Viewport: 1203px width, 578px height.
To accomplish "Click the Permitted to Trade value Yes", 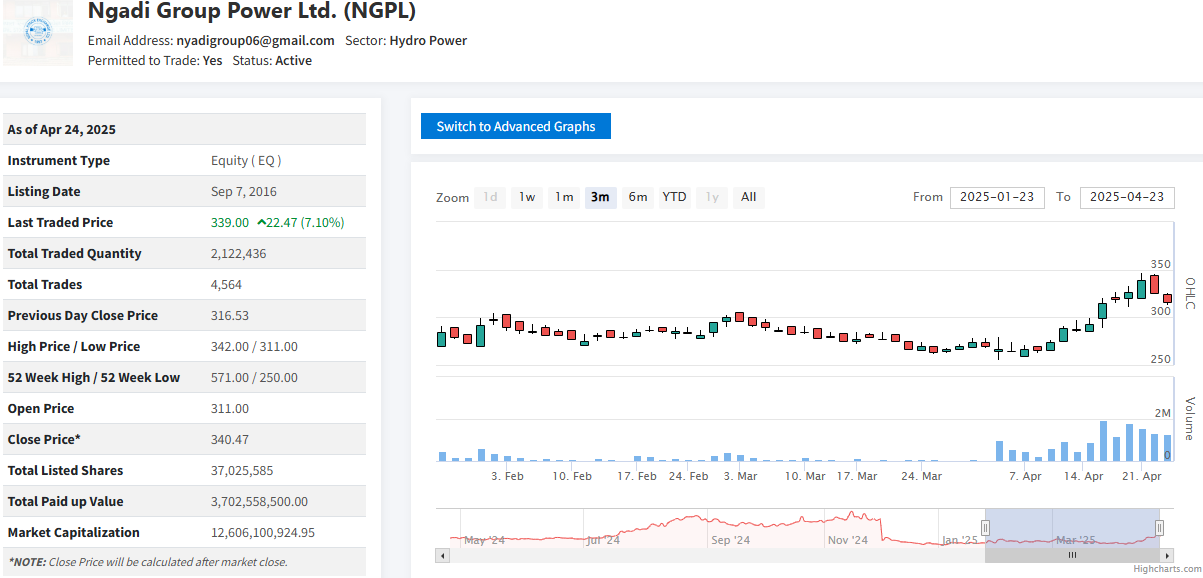I will tap(212, 61).
